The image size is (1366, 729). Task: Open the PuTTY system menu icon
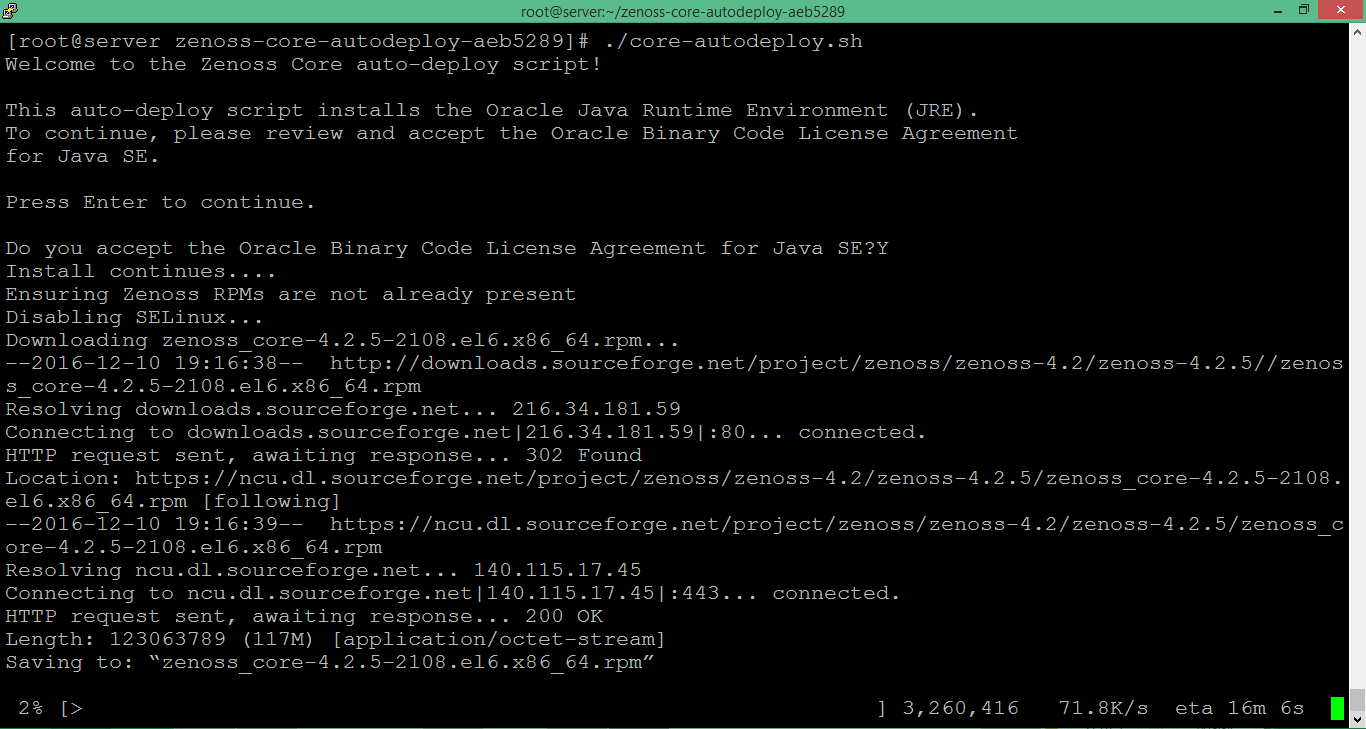[10, 11]
